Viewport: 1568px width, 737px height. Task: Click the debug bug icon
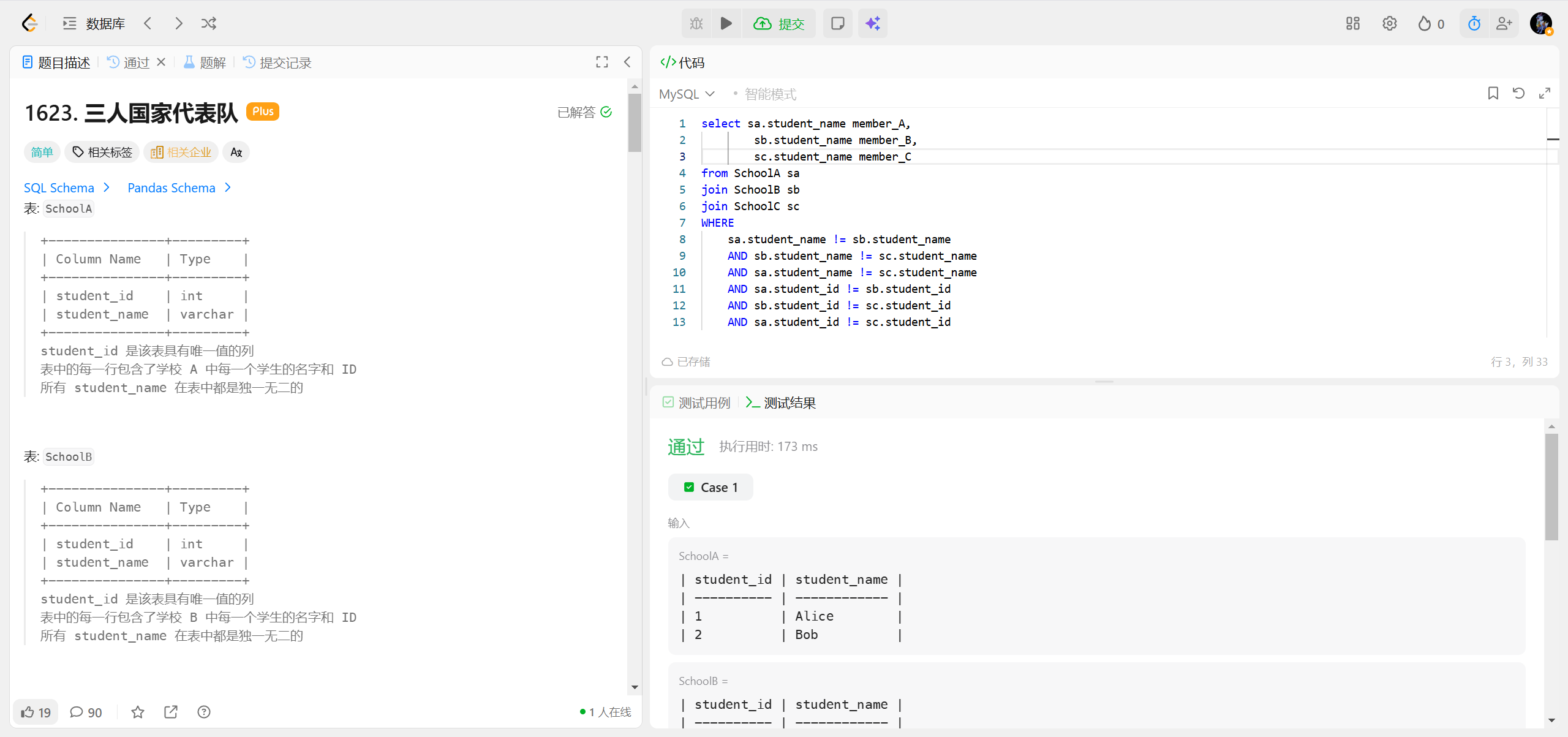[696, 24]
